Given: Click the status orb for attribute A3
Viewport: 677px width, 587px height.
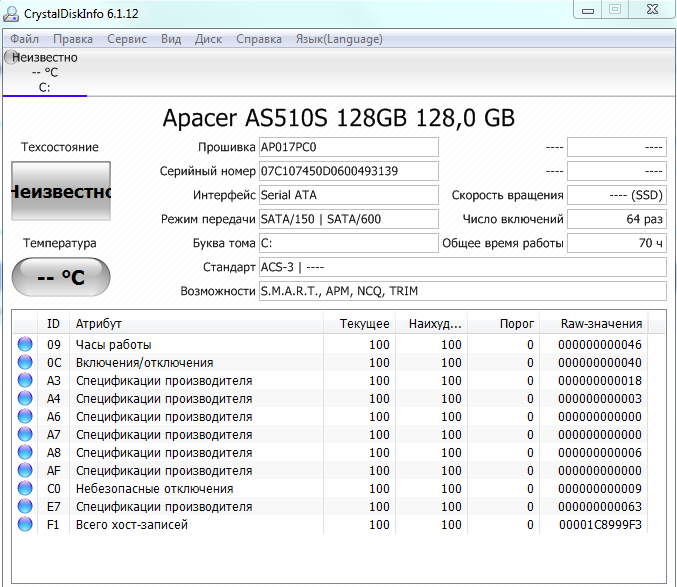Looking at the screenshot, I should pyautogui.click(x=25, y=380).
